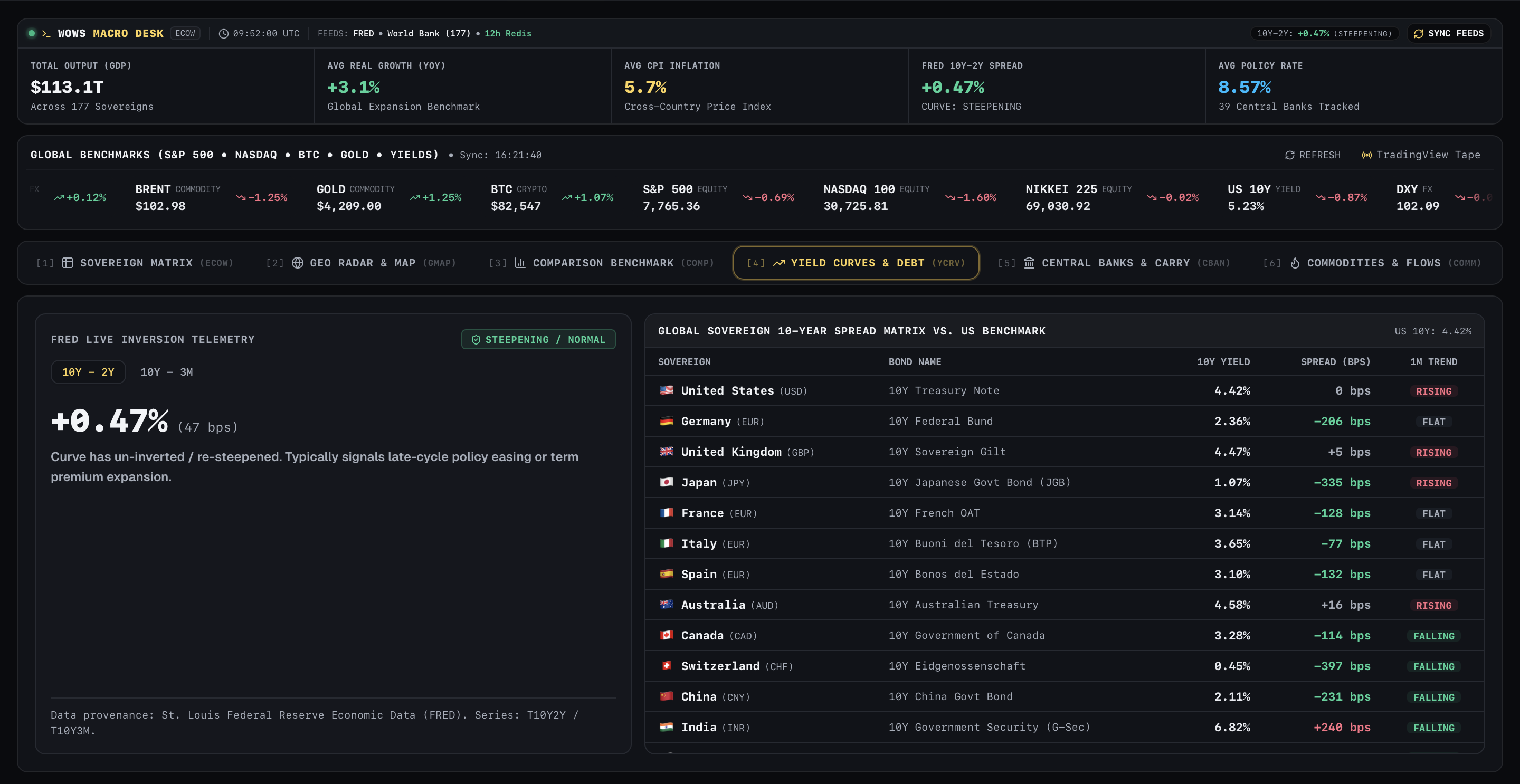Click the Japan flag icon
The height and width of the screenshot is (784, 1520).
click(666, 482)
